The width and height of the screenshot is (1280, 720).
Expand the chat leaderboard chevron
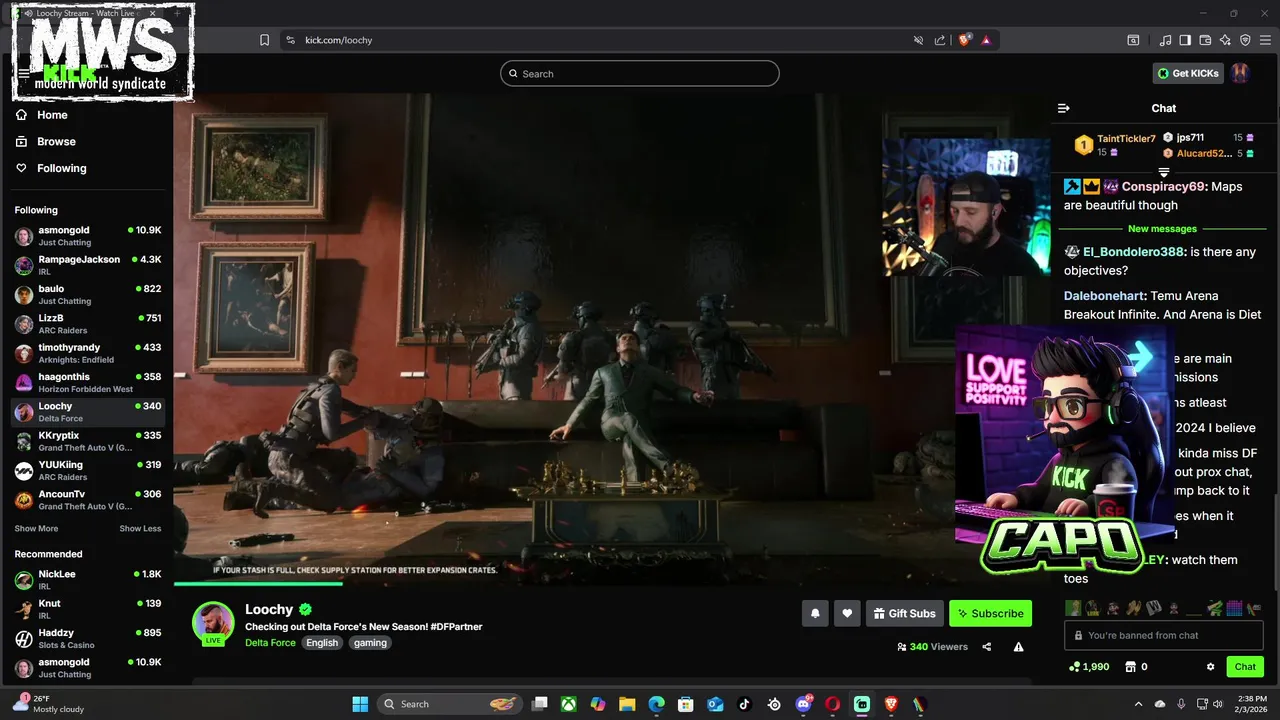1164,173
